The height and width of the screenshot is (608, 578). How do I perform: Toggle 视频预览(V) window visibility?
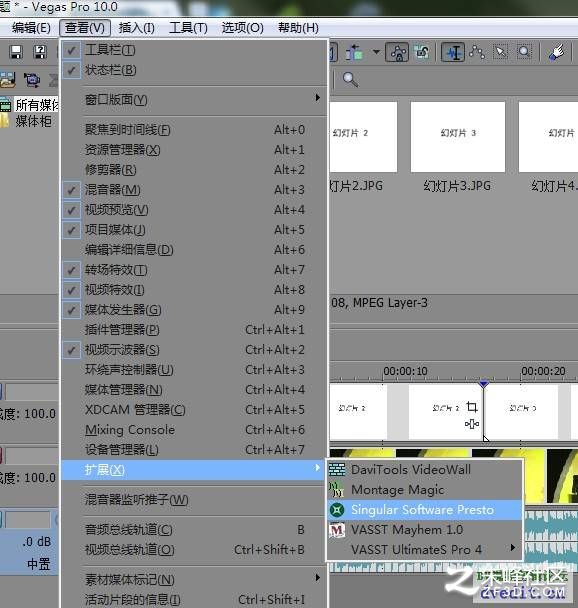(x=194, y=210)
